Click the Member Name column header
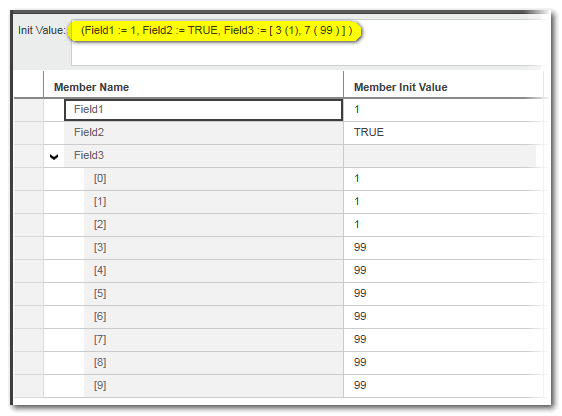Screen dimensions: 562x416 (193, 87)
